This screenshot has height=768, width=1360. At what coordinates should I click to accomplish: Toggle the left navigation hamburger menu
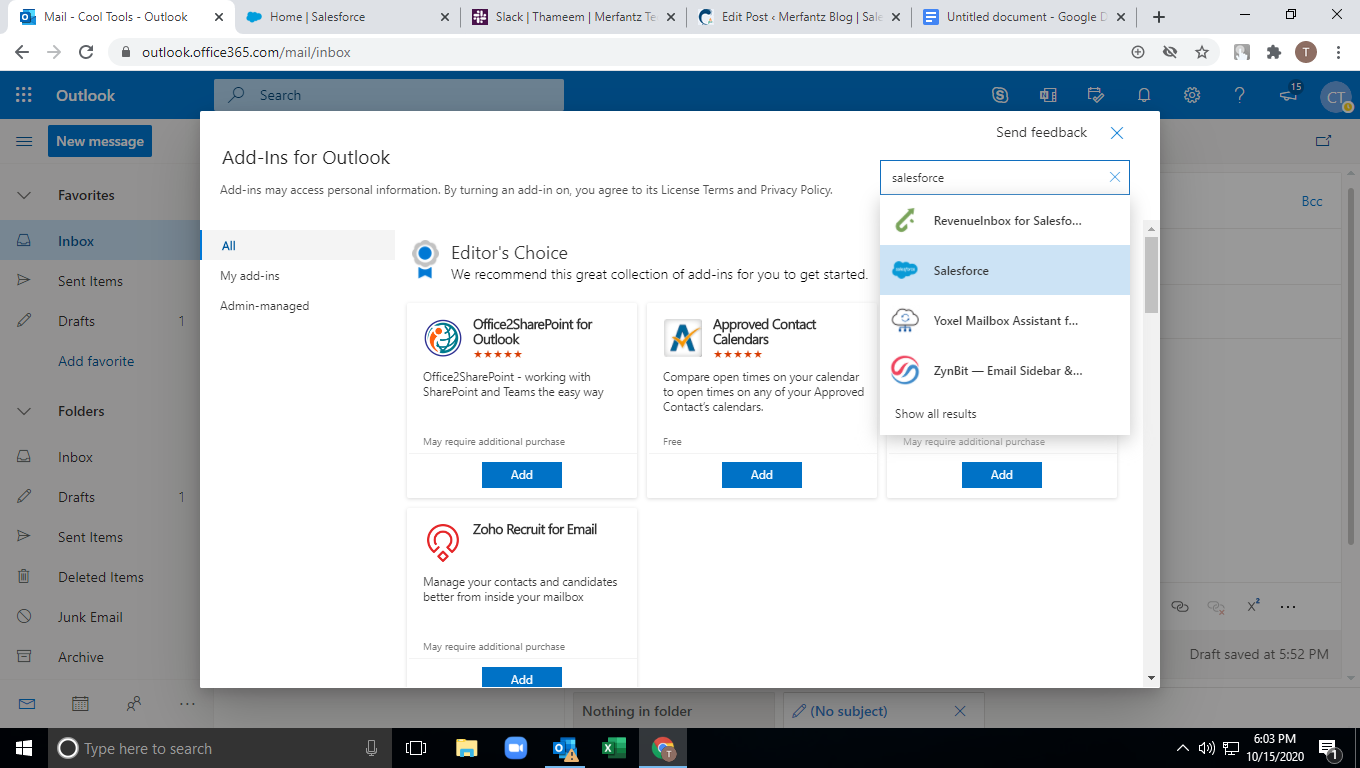tap(24, 142)
